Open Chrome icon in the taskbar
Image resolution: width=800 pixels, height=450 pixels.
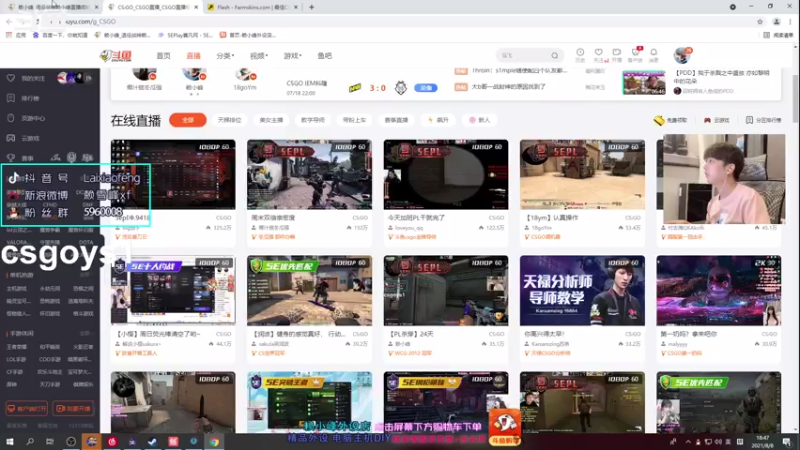coord(214,441)
